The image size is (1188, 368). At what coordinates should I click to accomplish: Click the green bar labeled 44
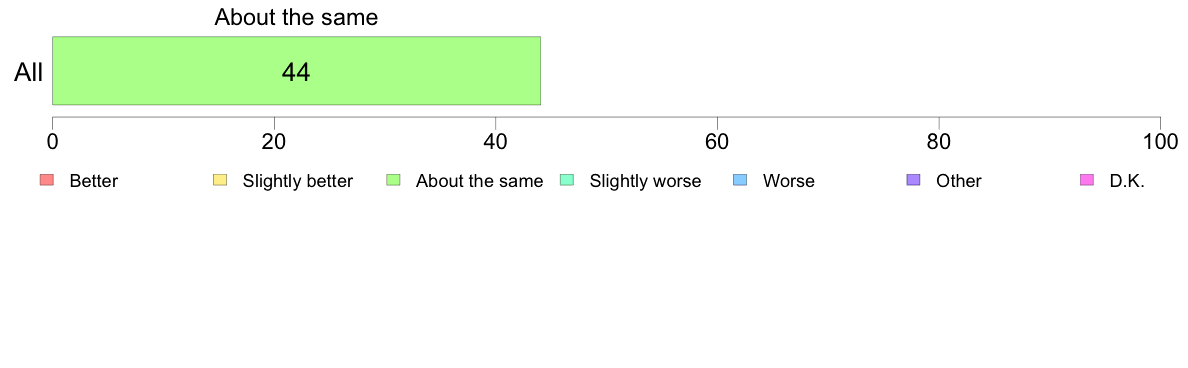click(295, 70)
